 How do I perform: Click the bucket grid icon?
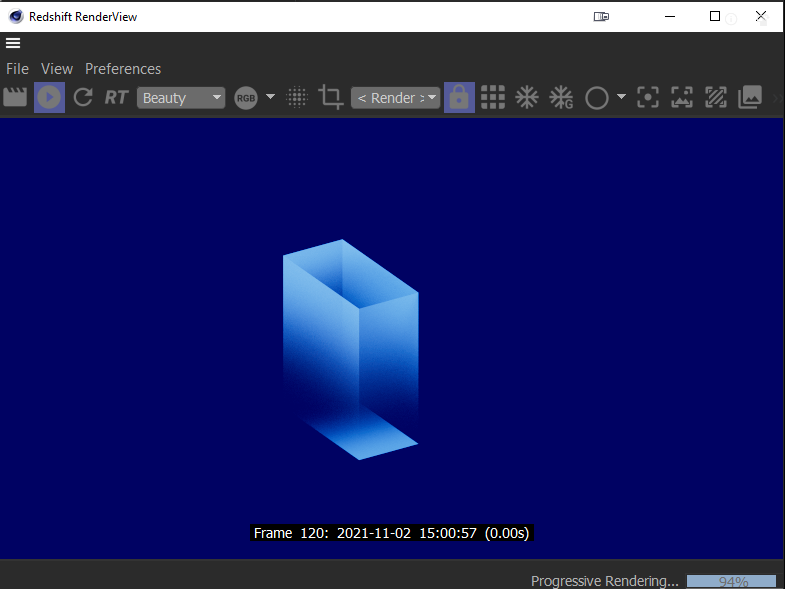pos(493,97)
